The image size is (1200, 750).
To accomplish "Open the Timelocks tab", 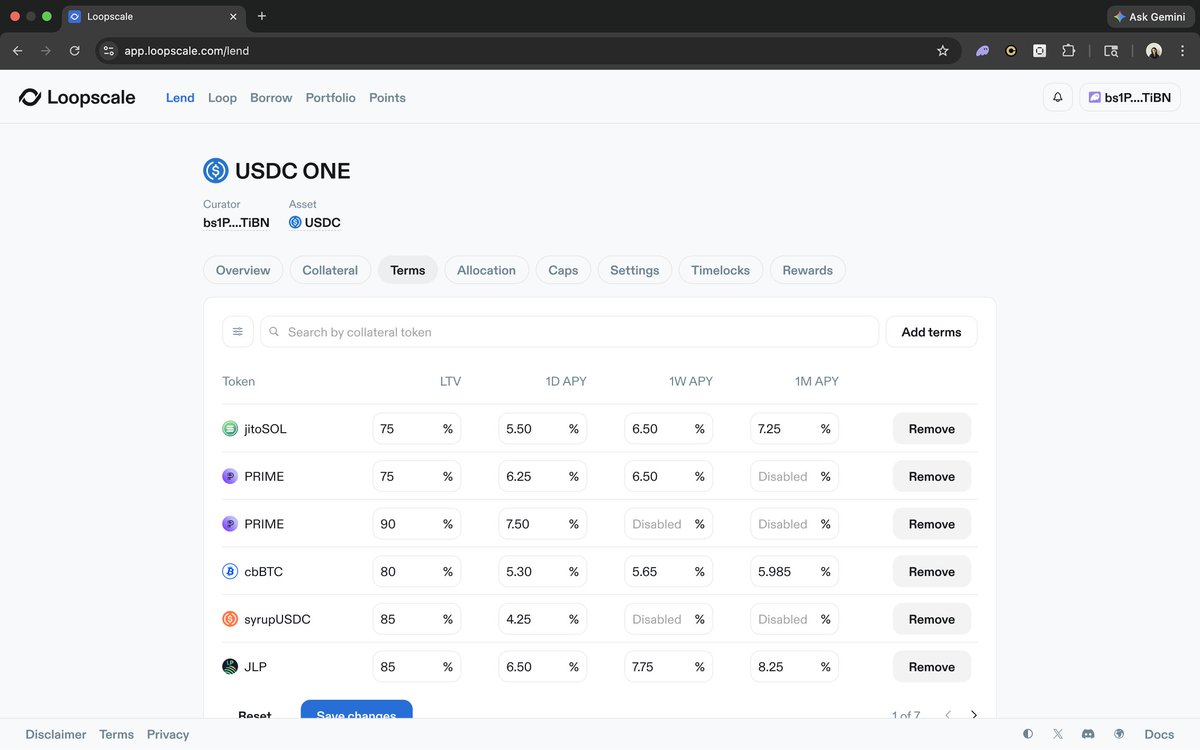I will pos(720,270).
